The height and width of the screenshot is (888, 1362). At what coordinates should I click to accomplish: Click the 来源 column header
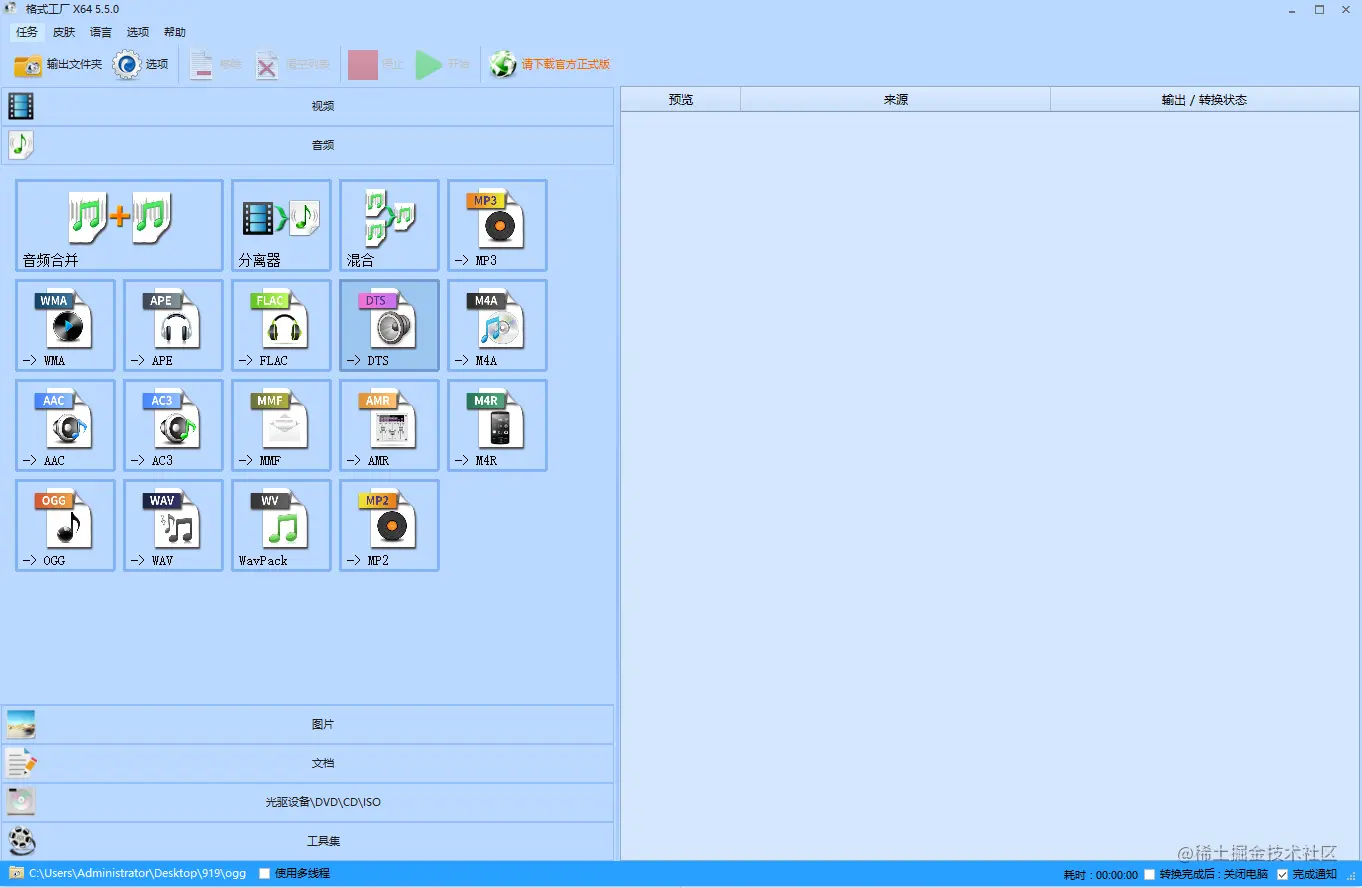(x=896, y=99)
